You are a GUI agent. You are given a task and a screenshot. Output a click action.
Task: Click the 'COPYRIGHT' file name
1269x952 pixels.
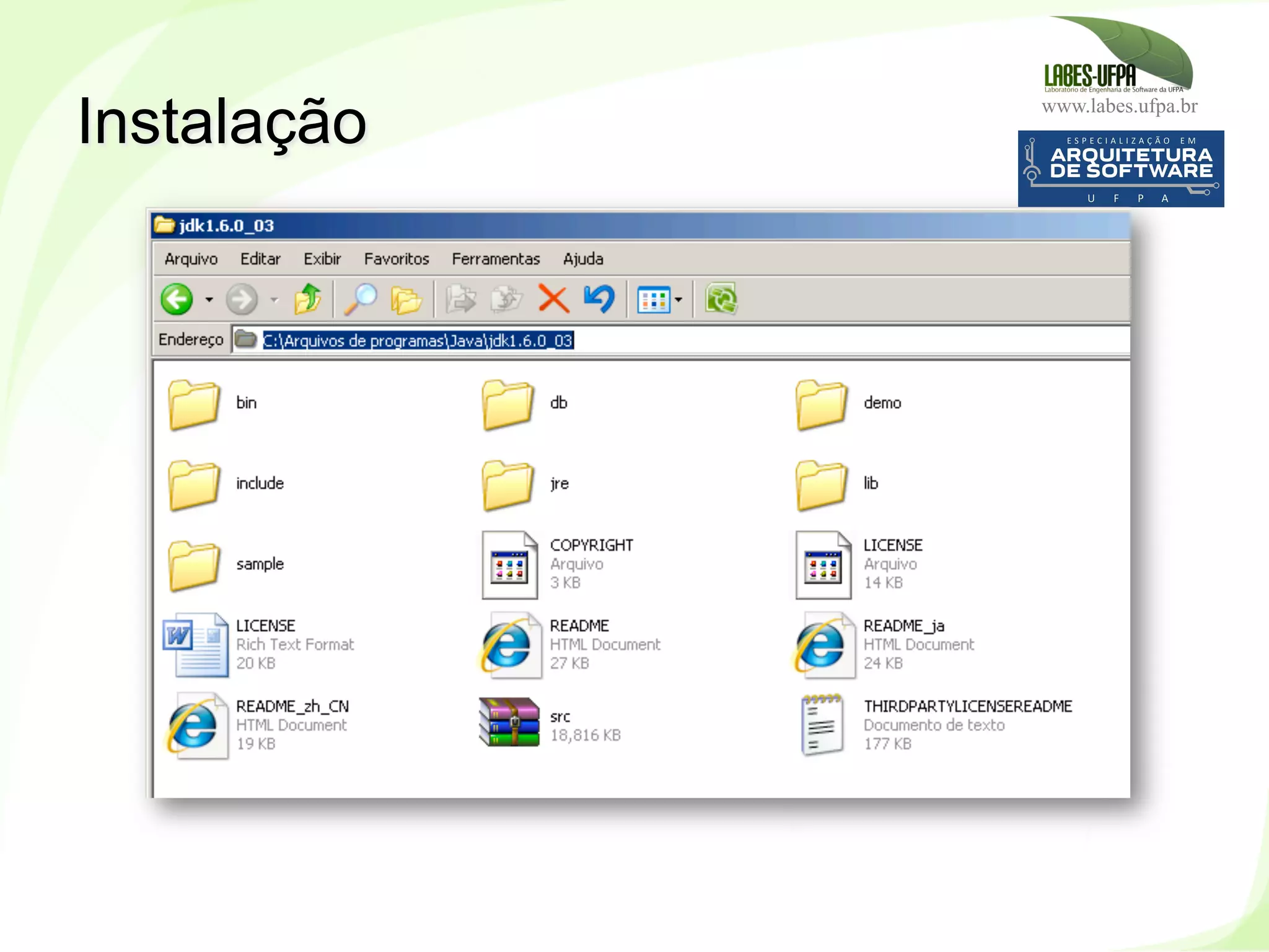click(x=591, y=545)
